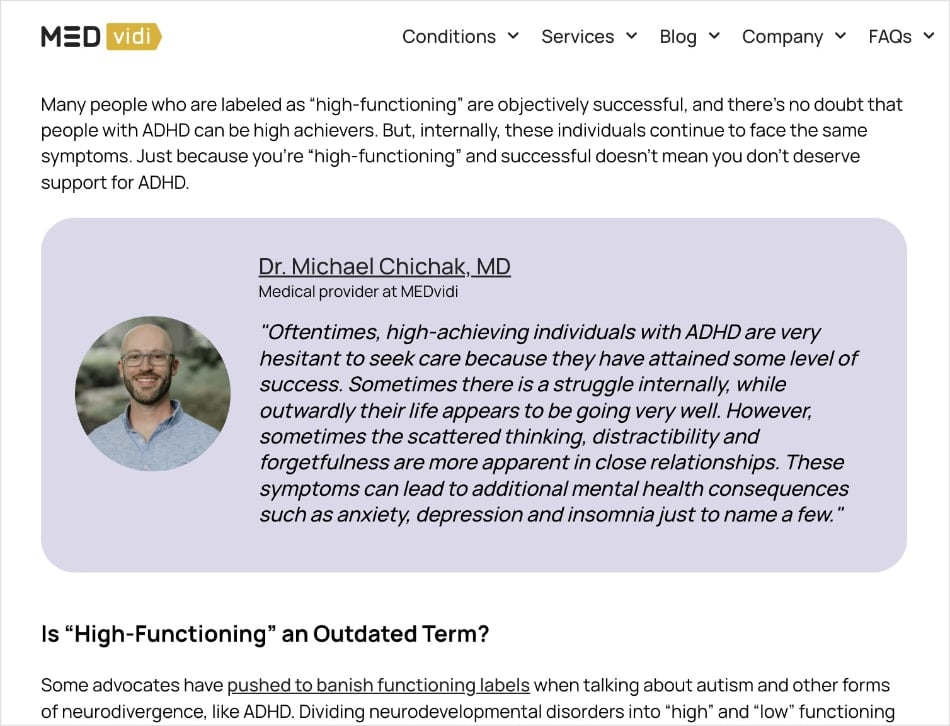This screenshot has width=950, height=726.
Task: Expand the Conditions navigation menu
Action: (514, 37)
